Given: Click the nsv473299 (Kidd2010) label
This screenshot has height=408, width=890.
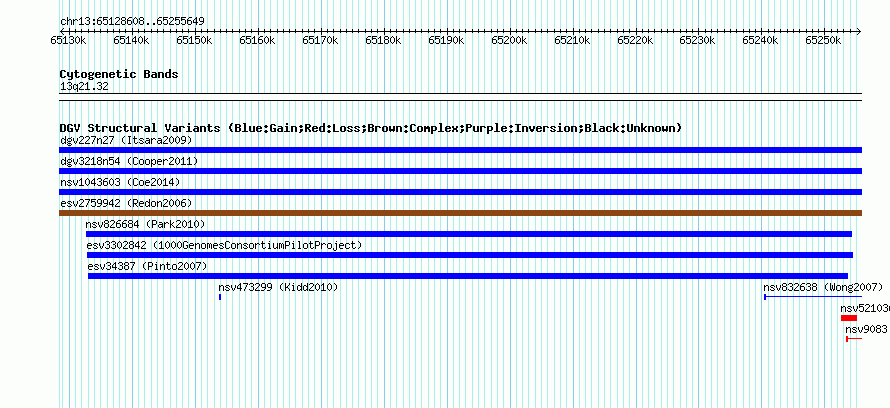Looking at the screenshot, I should 278,287.
